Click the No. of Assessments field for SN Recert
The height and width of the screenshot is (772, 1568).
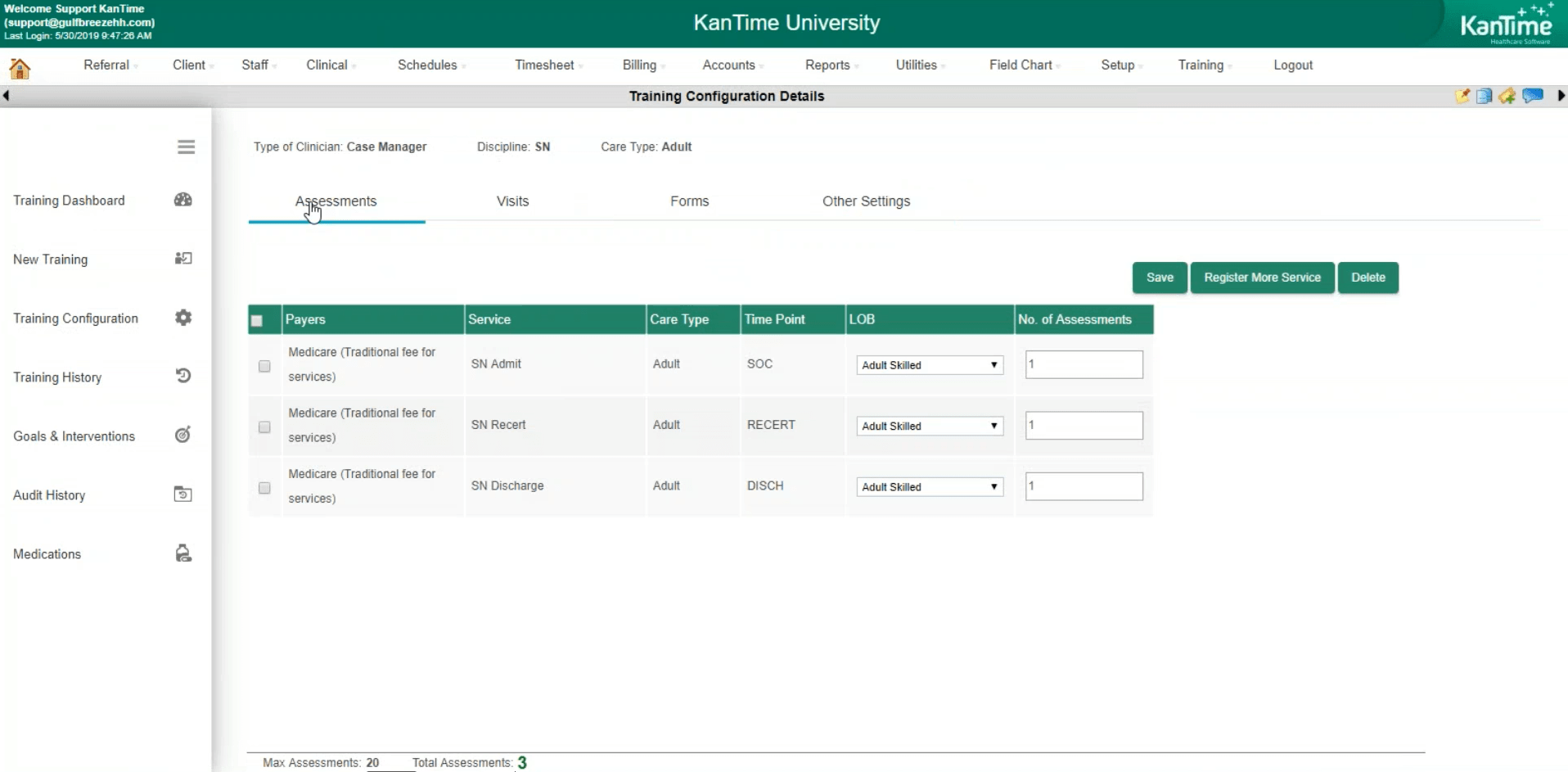pyautogui.click(x=1084, y=426)
